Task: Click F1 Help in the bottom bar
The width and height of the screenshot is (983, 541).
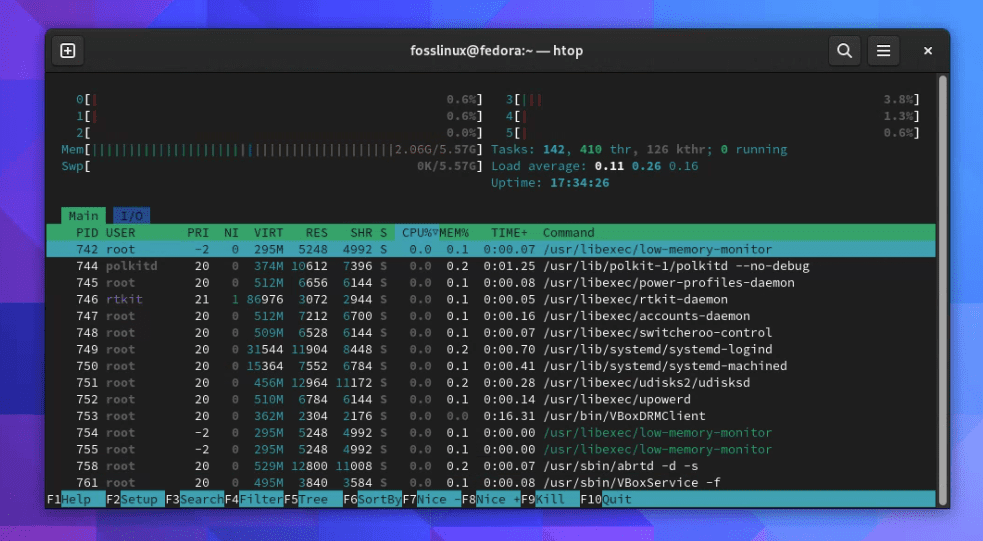Action: [76, 500]
